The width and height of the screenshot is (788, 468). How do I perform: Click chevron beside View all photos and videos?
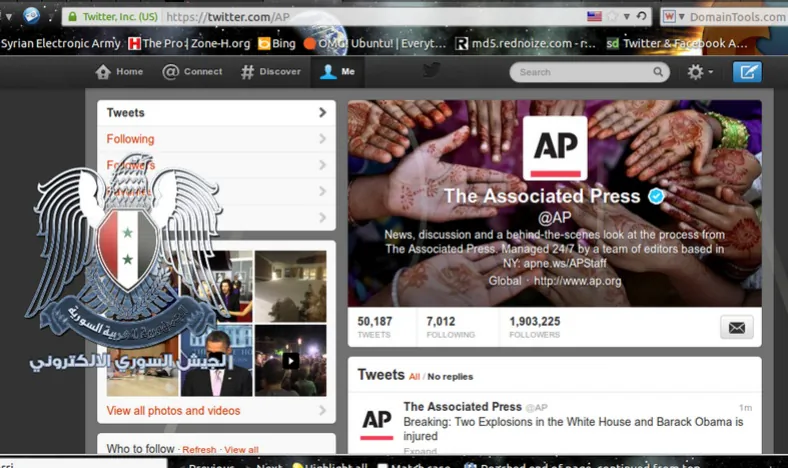coord(323,411)
